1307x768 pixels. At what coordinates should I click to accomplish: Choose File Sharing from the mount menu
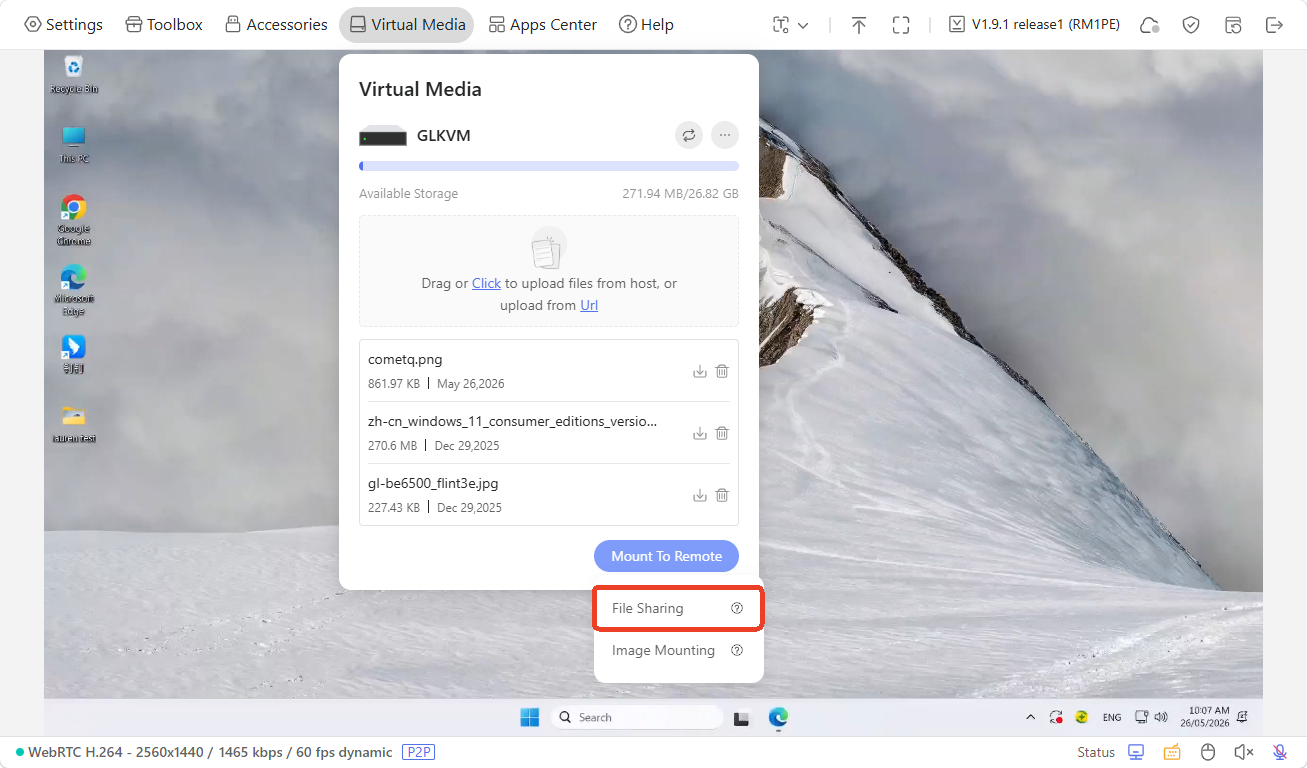(678, 608)
